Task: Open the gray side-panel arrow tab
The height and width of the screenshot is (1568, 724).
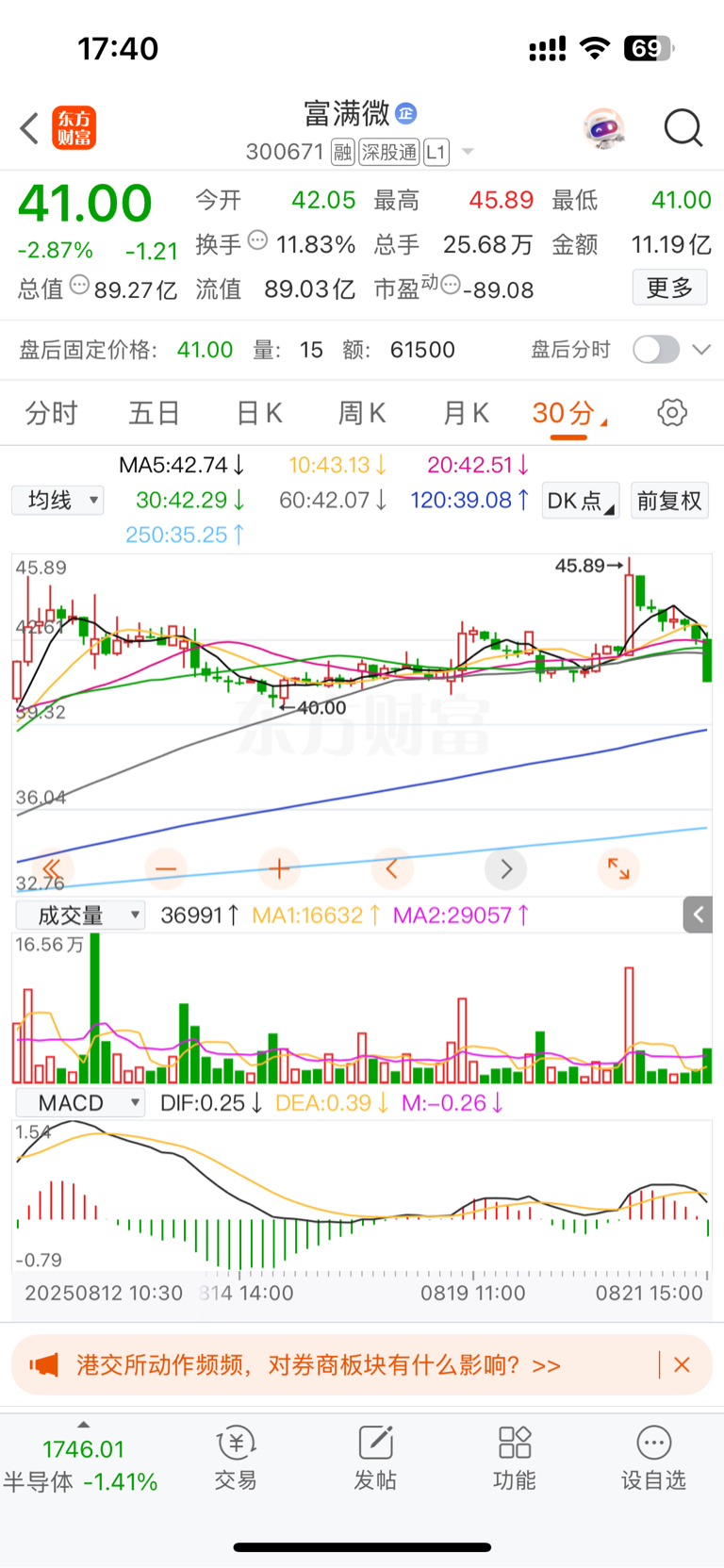Action: [x=698, y=915]
